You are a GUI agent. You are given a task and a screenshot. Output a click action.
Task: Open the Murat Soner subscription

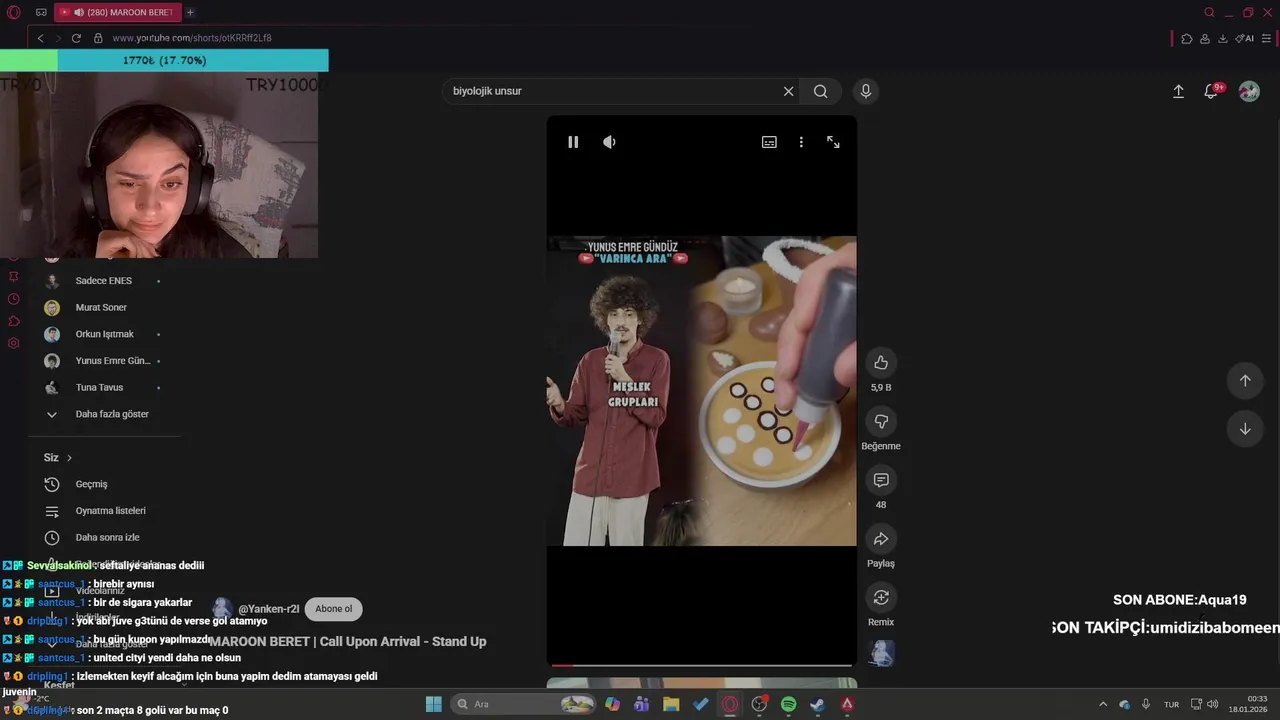pos(101,308)
